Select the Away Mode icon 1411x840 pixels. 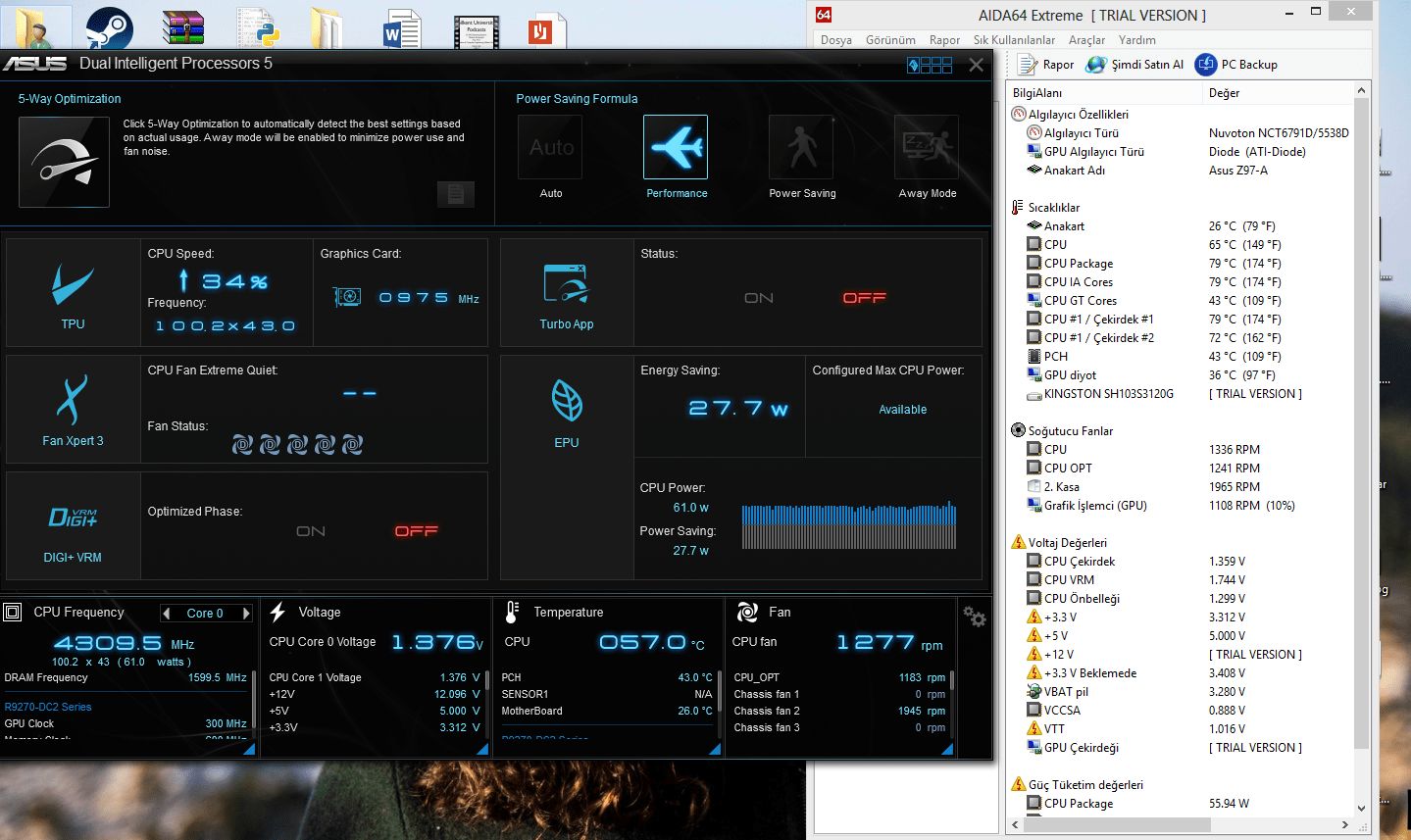click(x=927, y=147)
